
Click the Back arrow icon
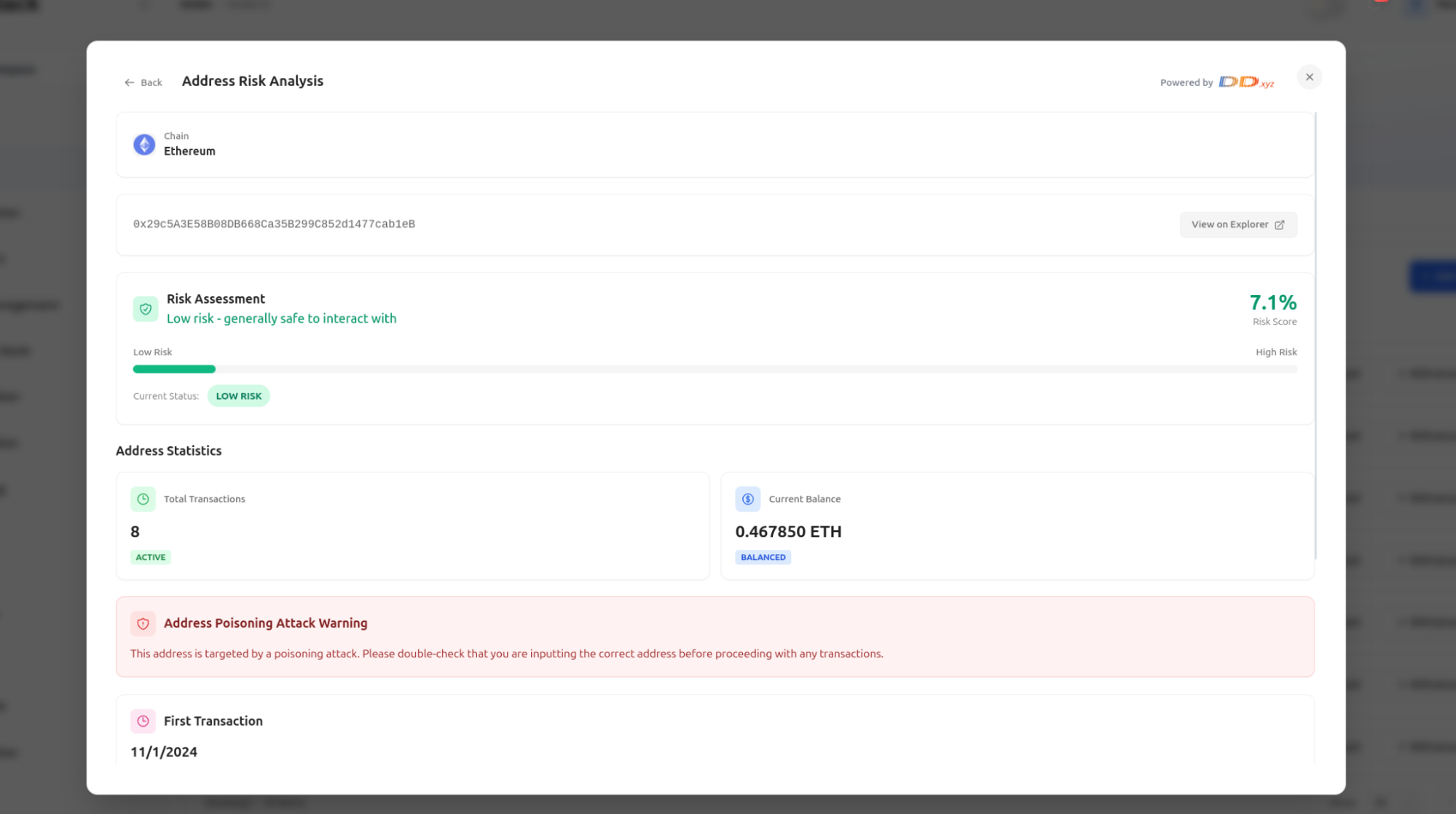pyautogui.click(x=129, y=82)
